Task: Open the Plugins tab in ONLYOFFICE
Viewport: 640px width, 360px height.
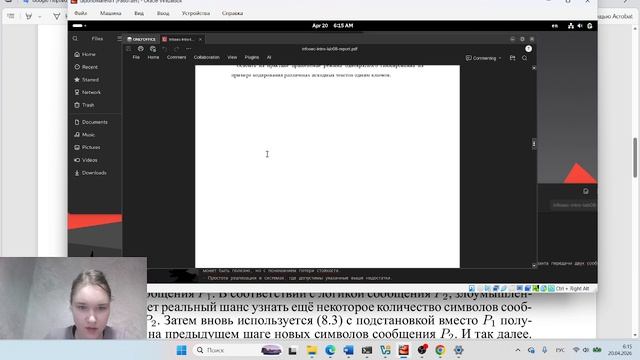Action: [252, 58]
